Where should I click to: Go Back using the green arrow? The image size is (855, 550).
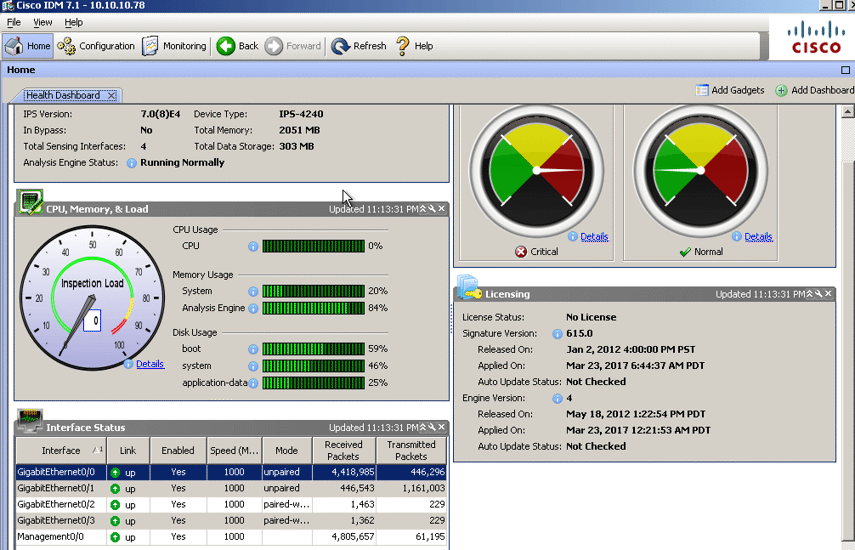(x=237, y=46)
